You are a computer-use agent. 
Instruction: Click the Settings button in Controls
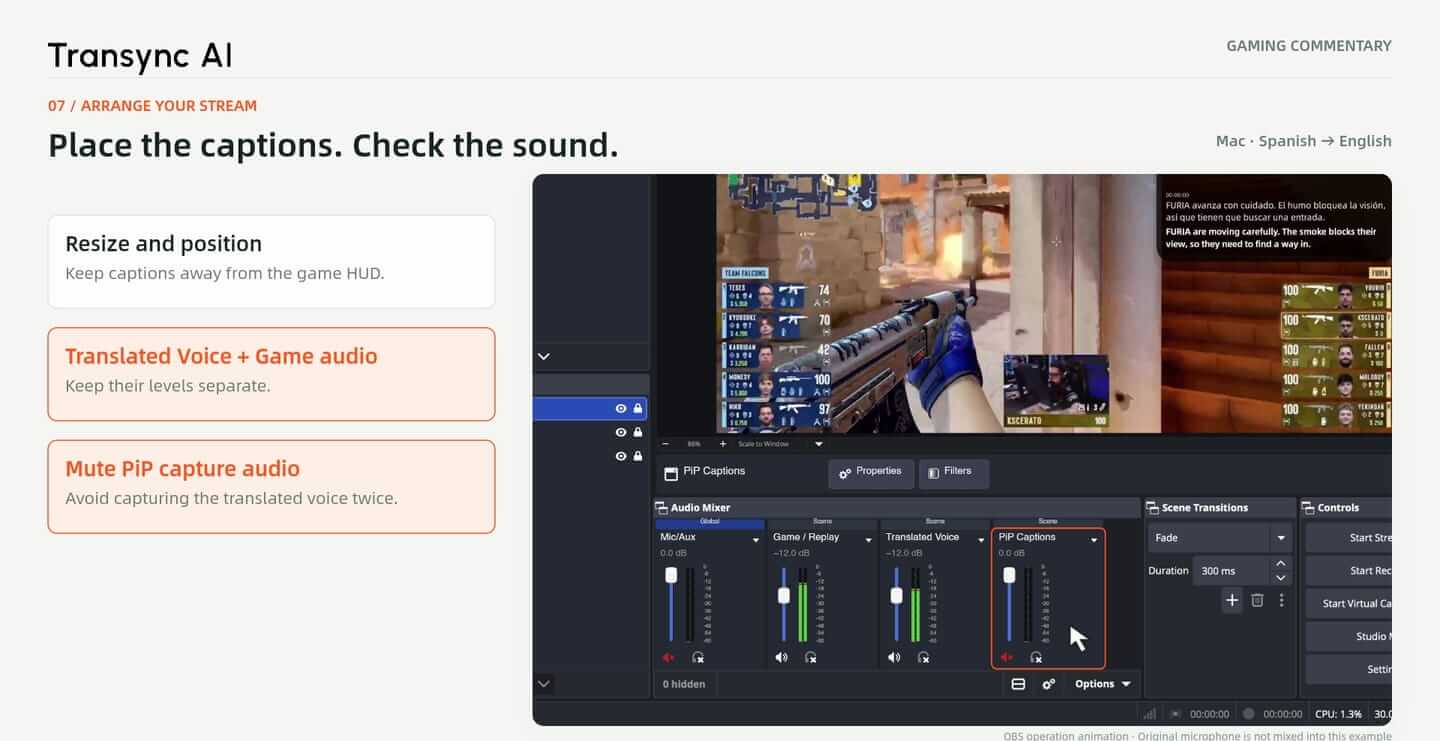tap(1349, 669)
